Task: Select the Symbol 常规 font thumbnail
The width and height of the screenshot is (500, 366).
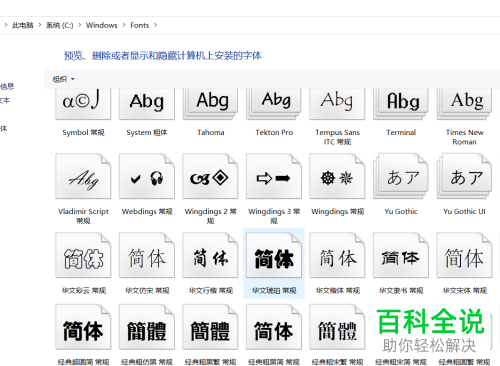Action: point(83,104)
